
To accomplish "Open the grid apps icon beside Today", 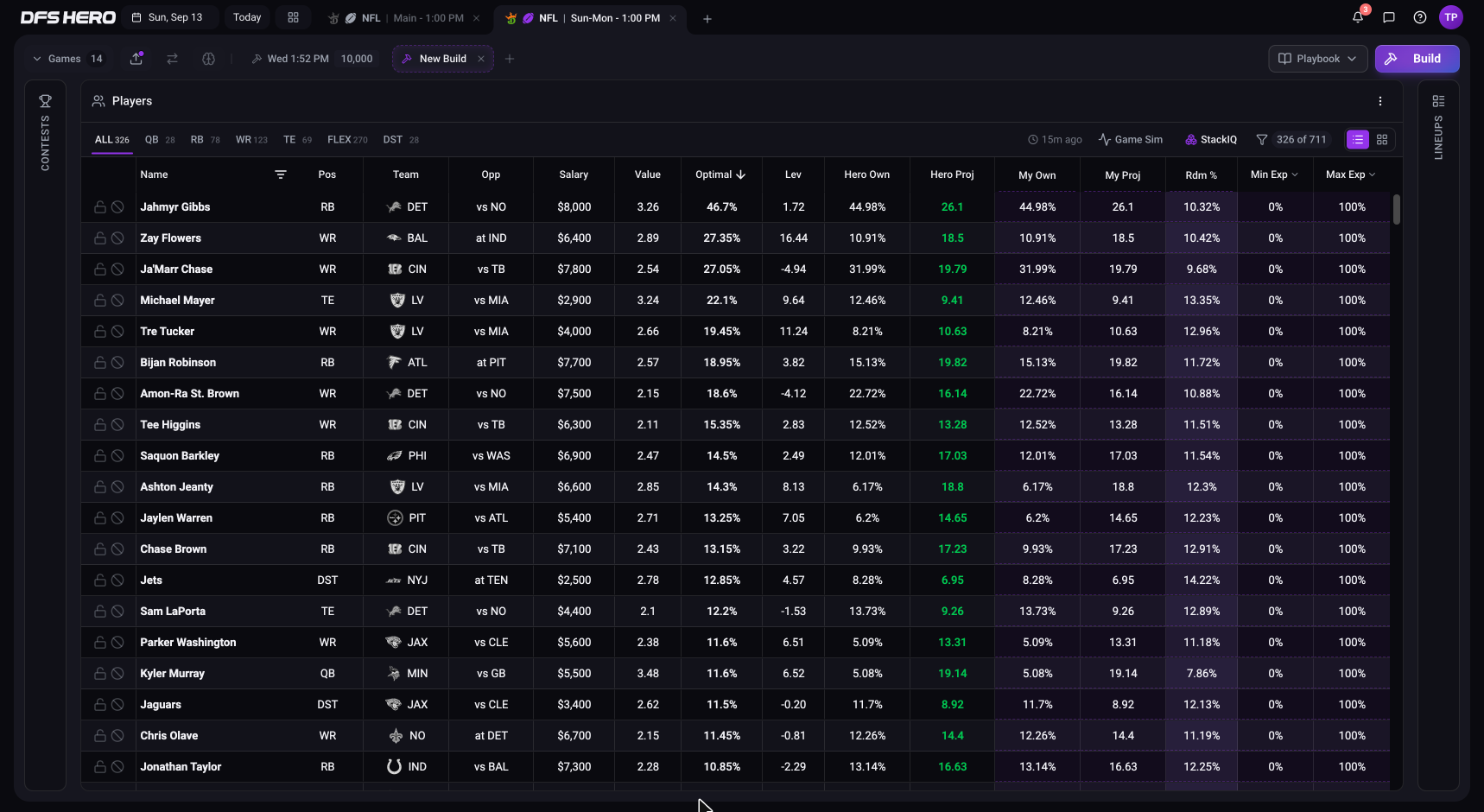I will [x=293, y=17].
